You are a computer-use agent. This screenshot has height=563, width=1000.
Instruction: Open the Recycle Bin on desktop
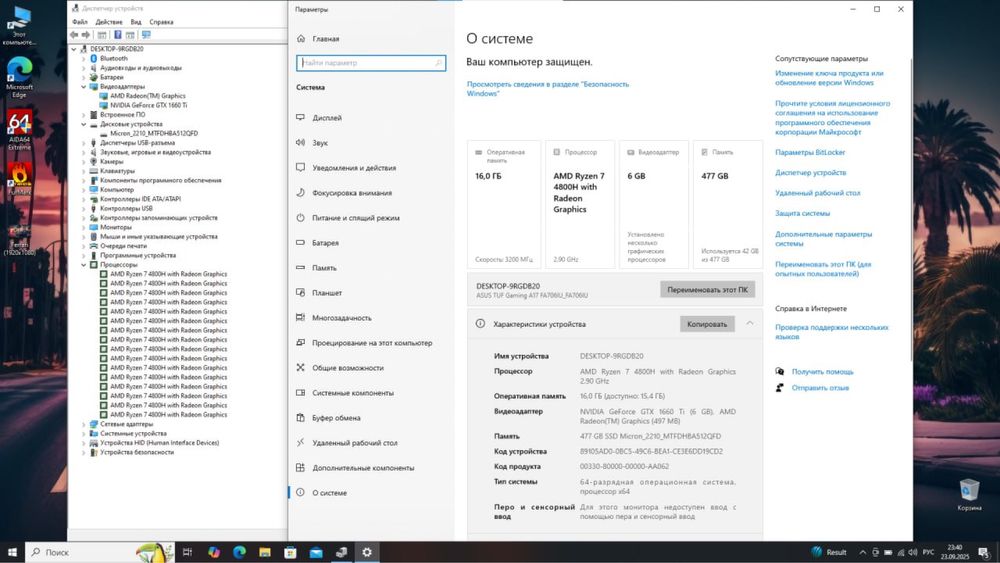click(x=969, y=494)
